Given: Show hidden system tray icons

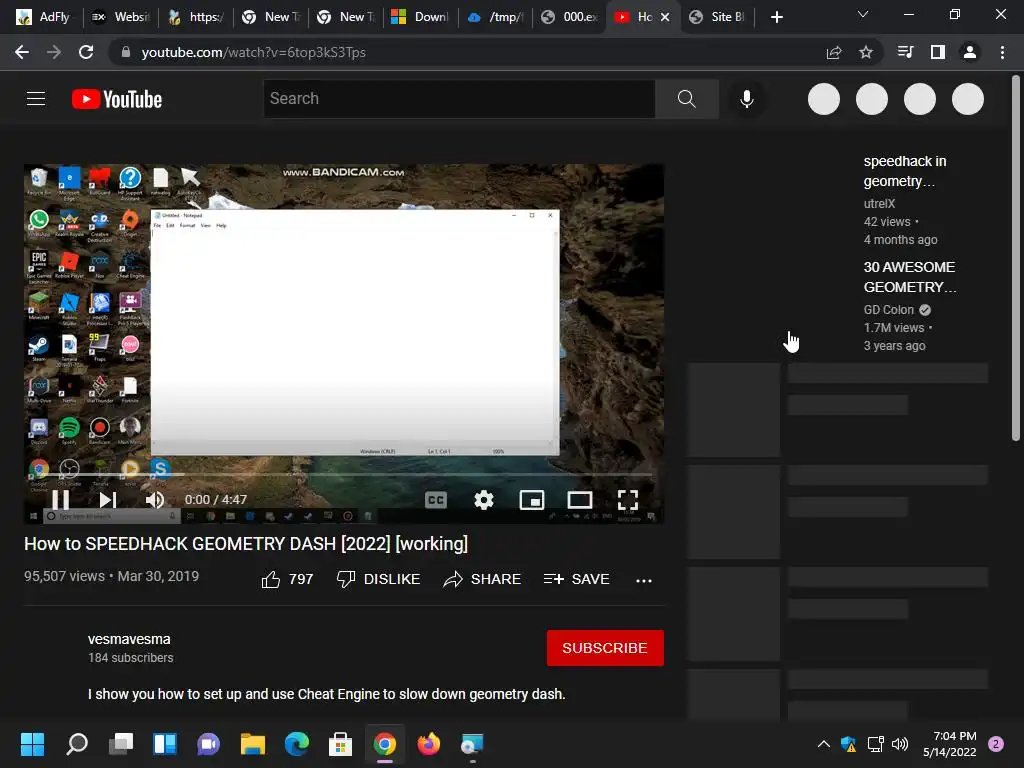Looking at the screenshot, I should pos(824,744).
